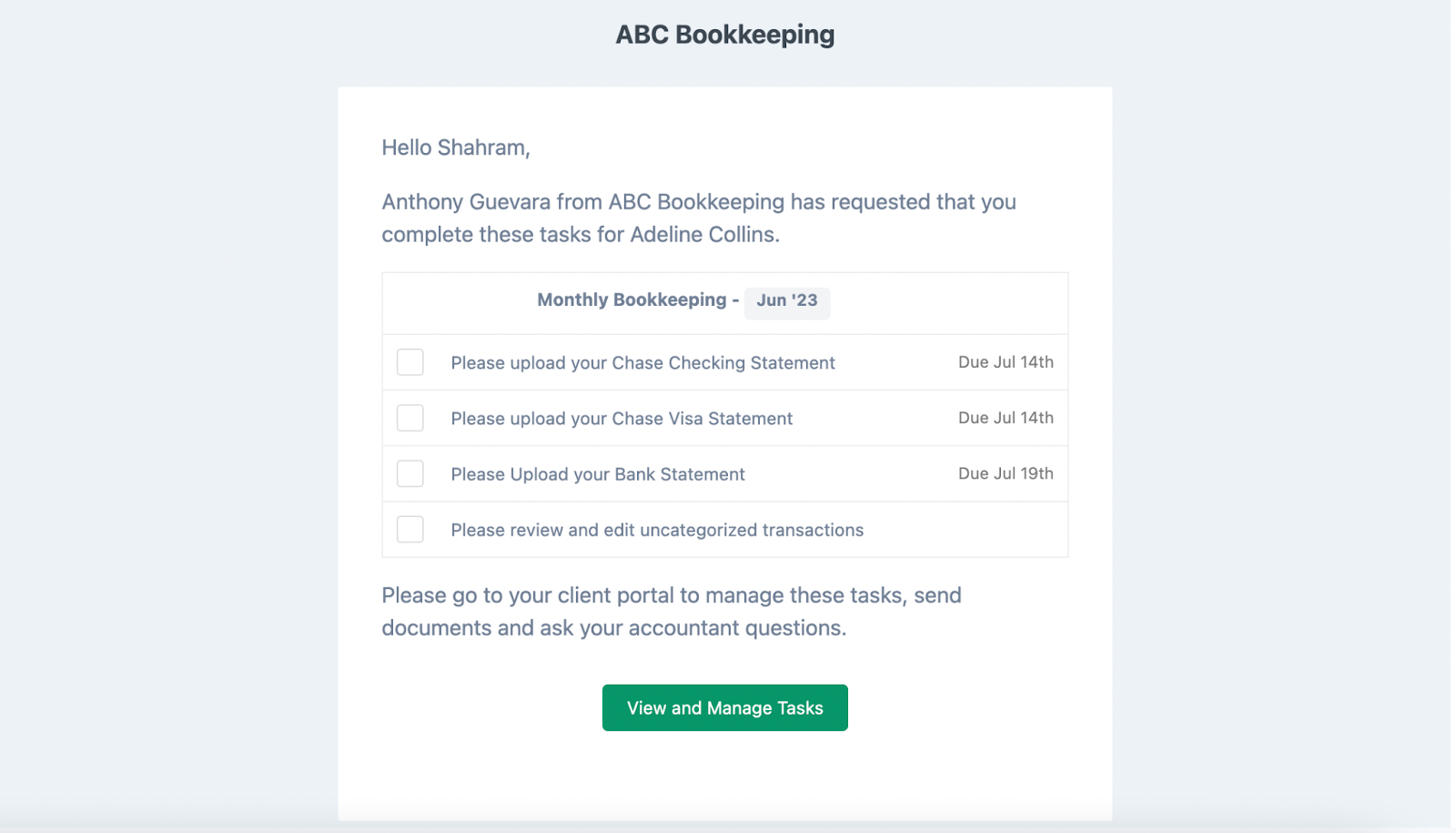Click the ABC Bookkeeping title
The image size is (1456, 833).
(725, 35)
